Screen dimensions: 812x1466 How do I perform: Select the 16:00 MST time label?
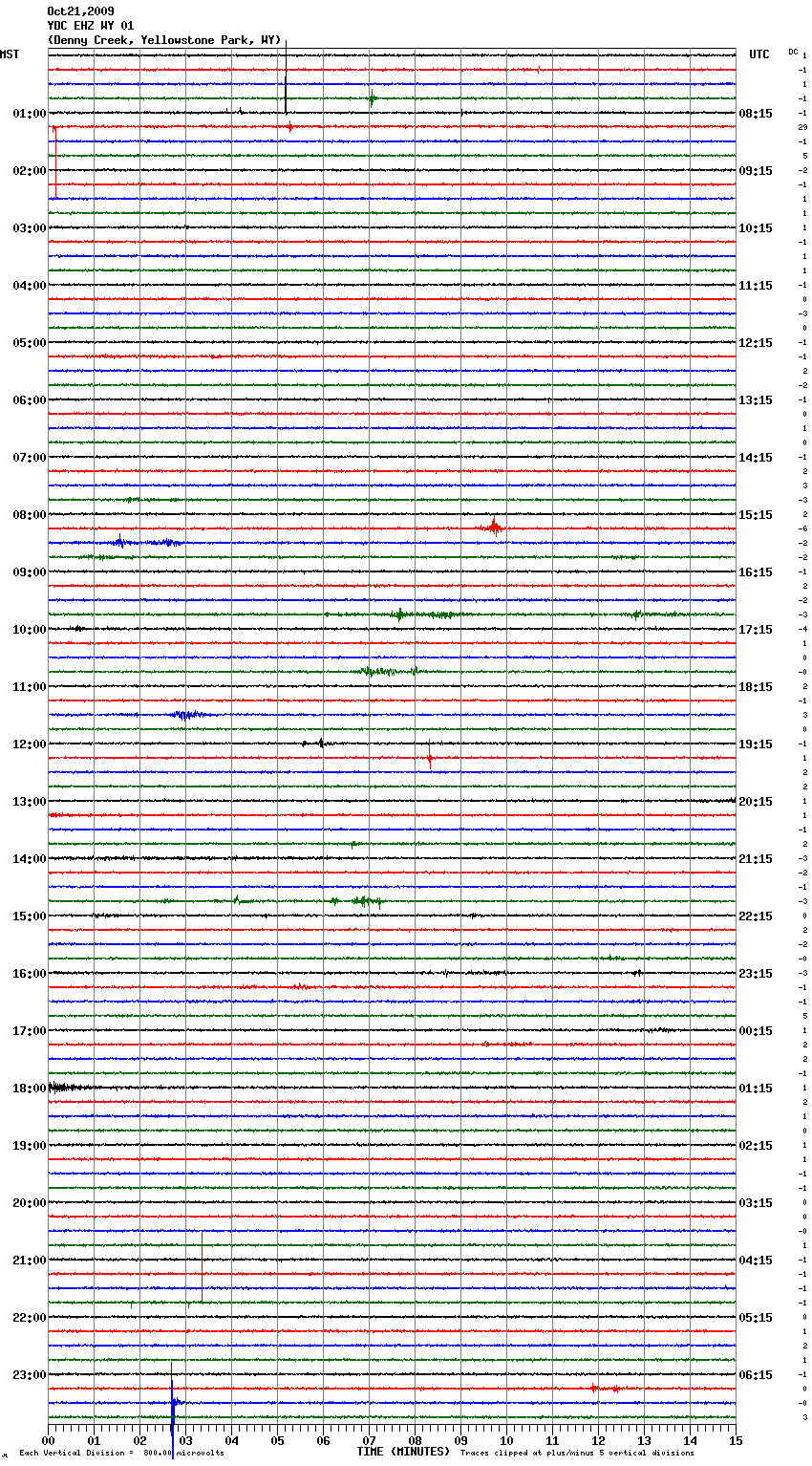(x=30, y=974)
